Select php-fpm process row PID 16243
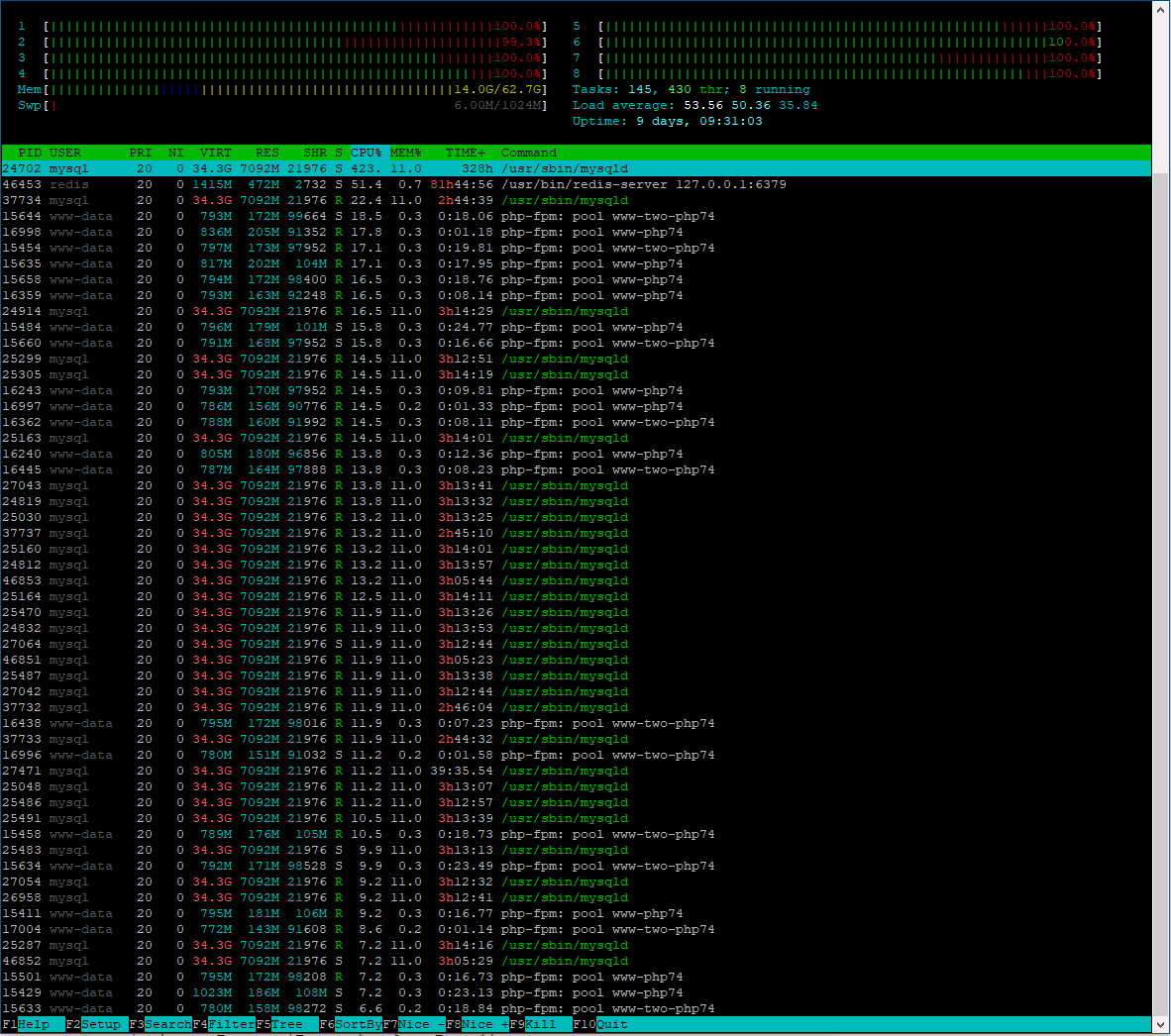The height and width of the screenshot is (1036, 1171). (x=576, y=390)
